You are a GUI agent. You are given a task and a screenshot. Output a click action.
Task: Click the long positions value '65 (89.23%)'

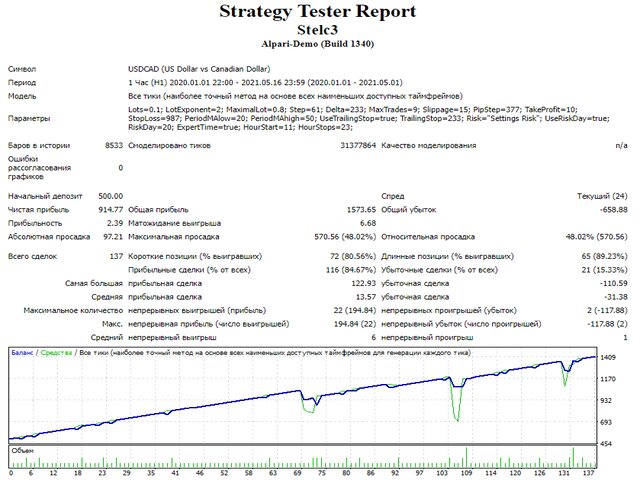click(604, 256)
